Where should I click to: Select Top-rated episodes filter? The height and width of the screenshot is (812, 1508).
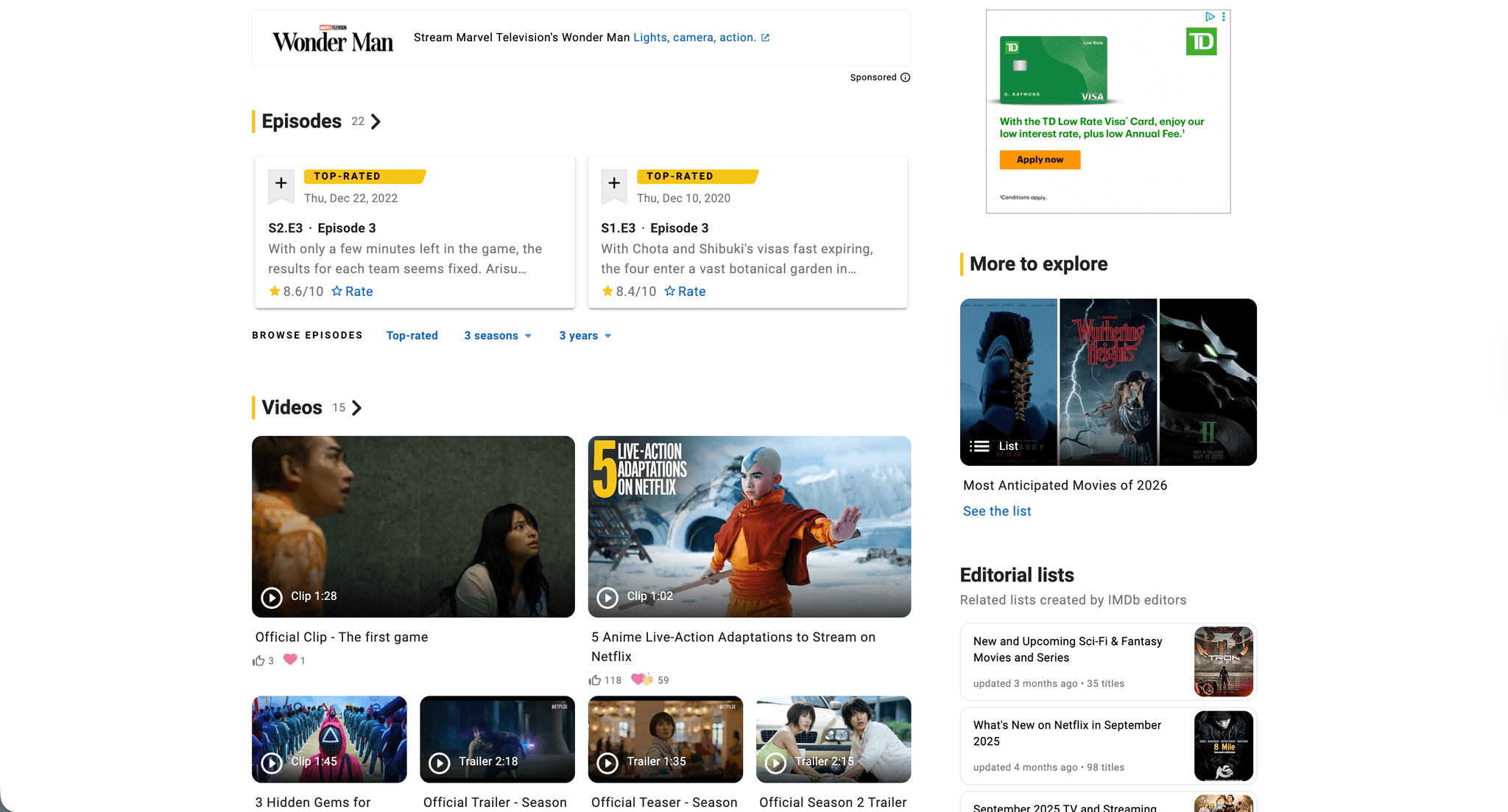click(x=412, y=336)
